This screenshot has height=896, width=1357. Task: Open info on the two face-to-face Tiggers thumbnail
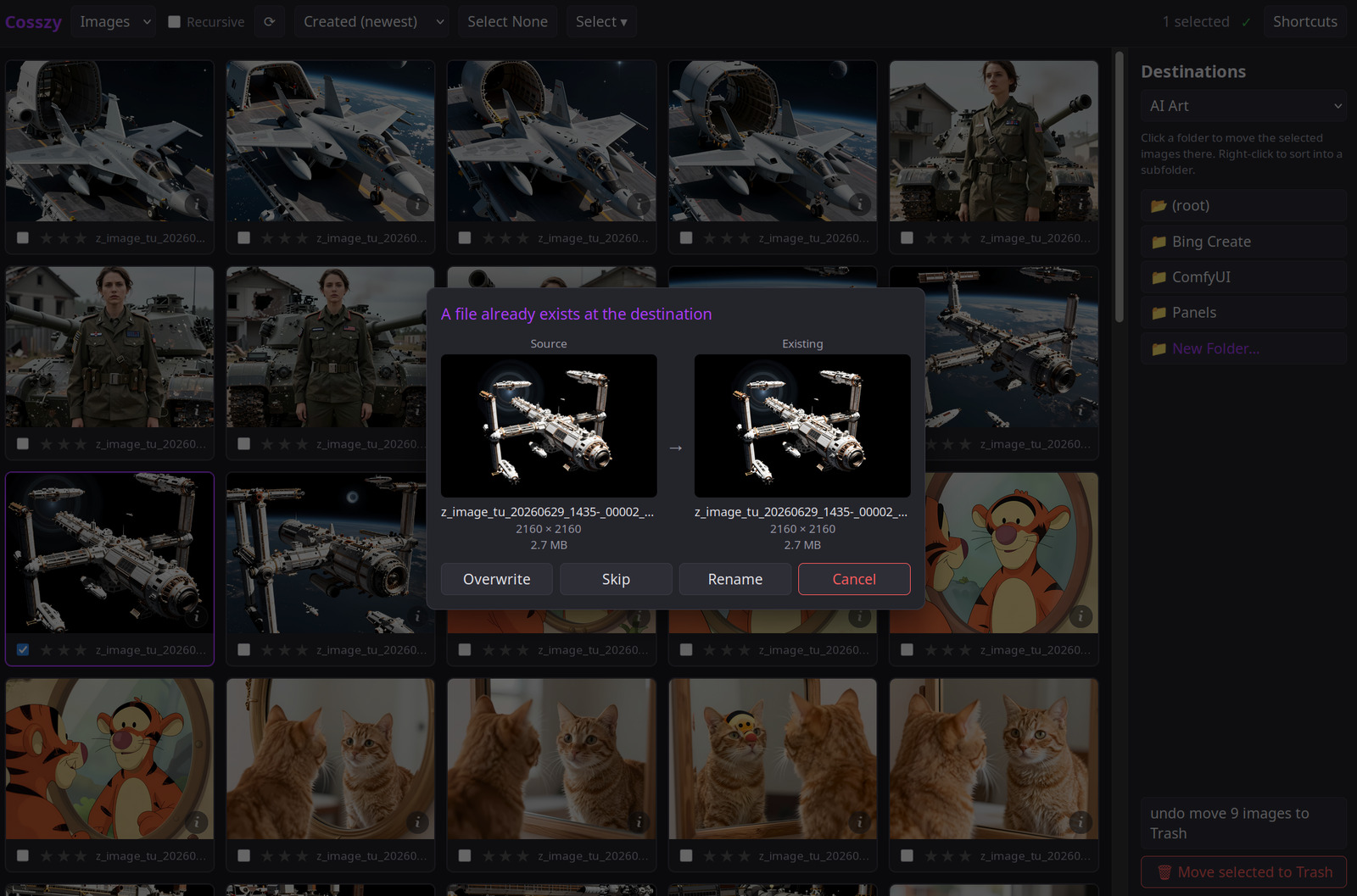click(197, 822)
